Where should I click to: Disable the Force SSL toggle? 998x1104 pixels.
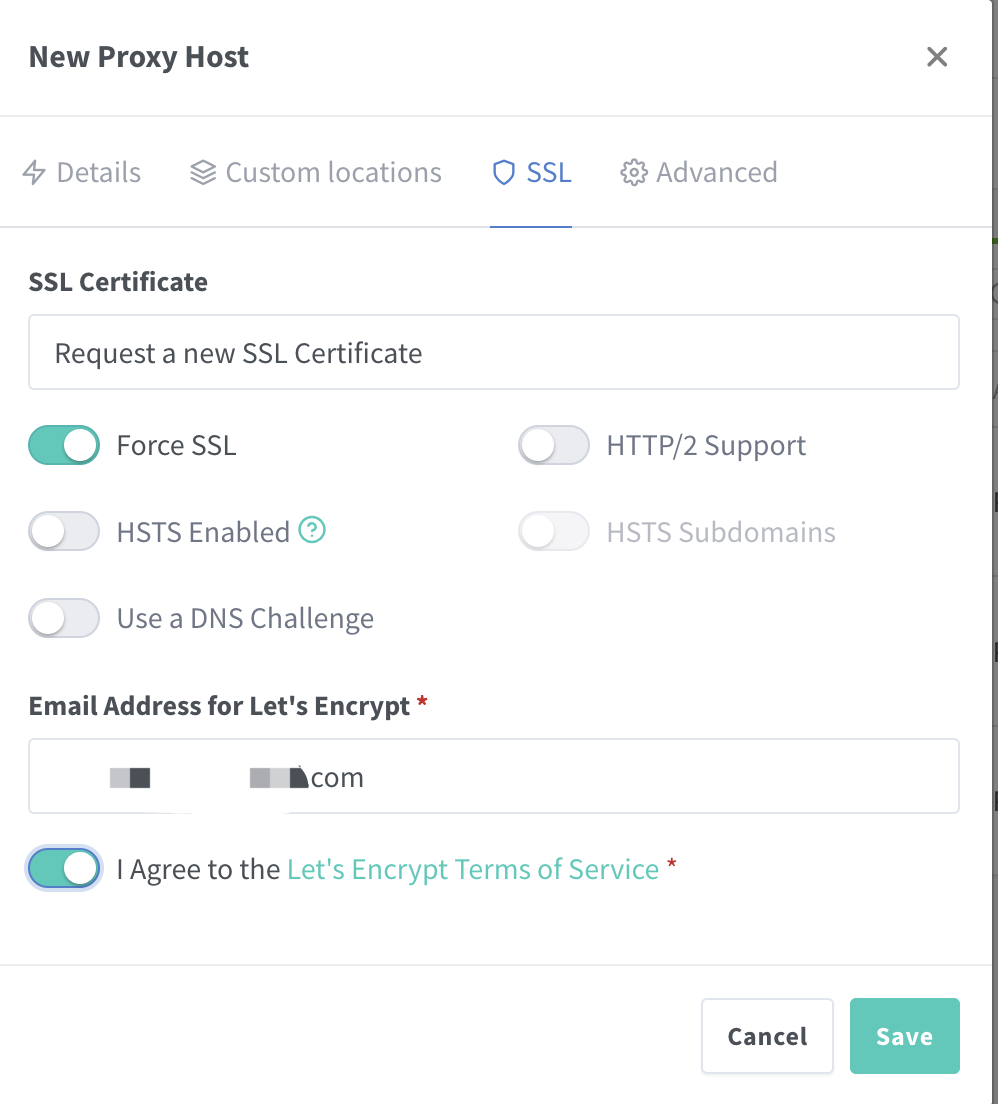[64, 445]
